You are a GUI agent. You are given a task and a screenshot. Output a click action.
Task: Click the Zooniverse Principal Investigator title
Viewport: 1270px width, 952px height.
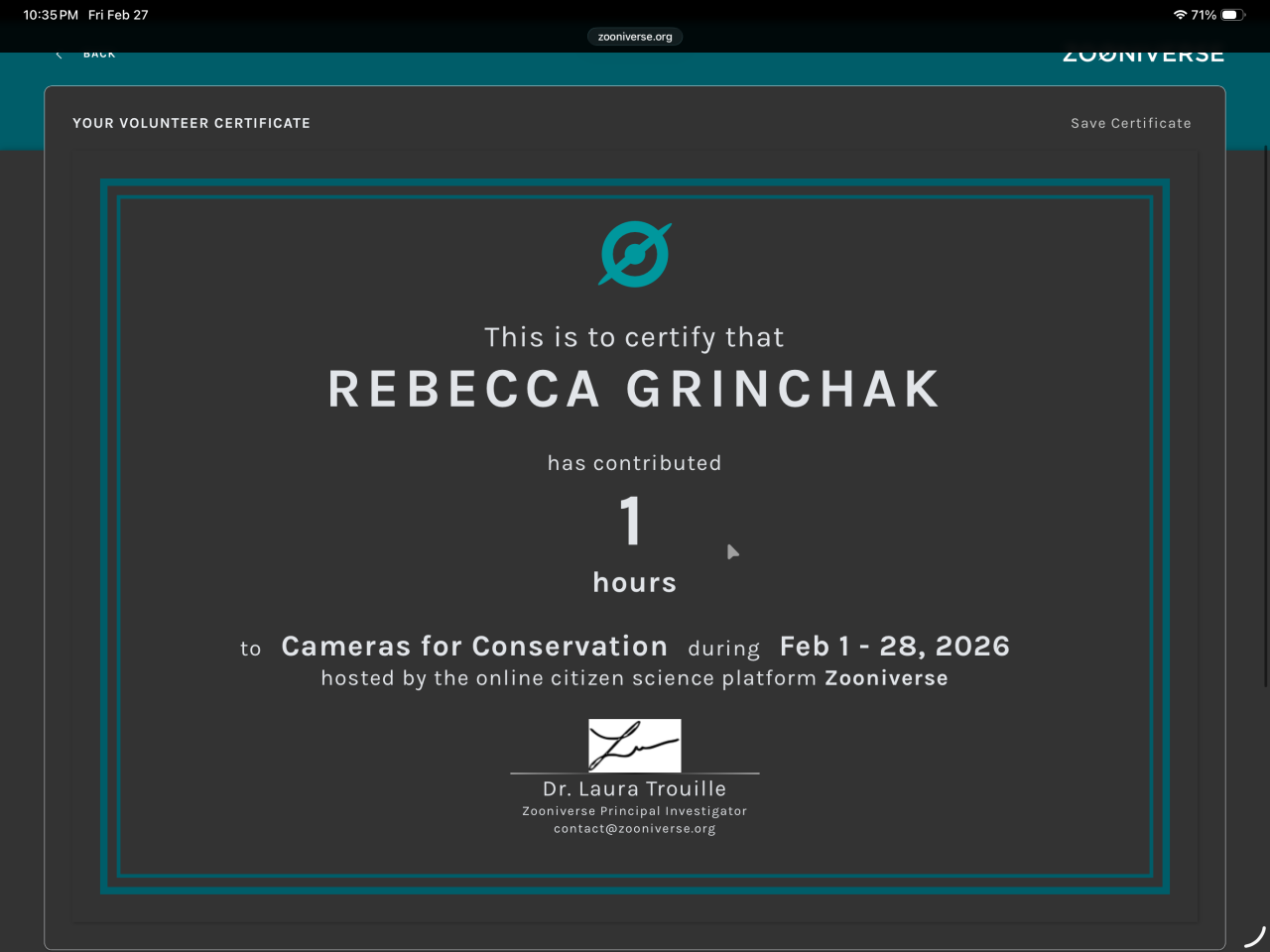coord(635,811)
